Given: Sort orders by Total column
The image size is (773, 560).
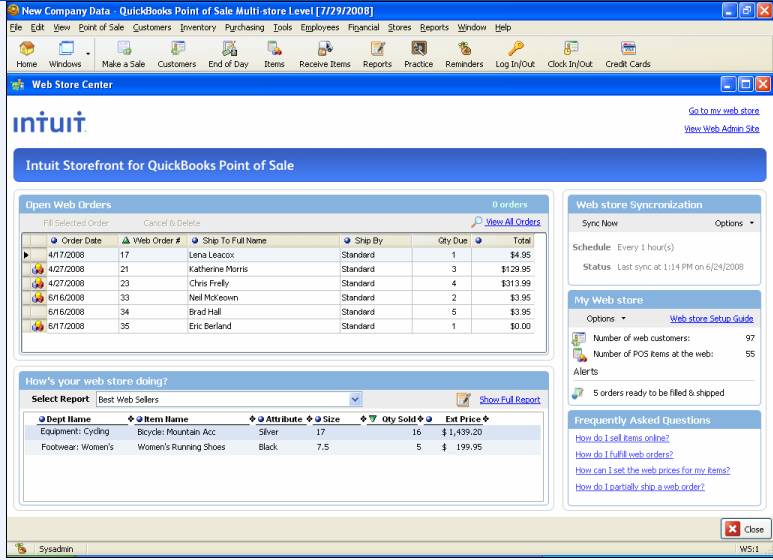Looking at the screenshot, I should 503,241.
